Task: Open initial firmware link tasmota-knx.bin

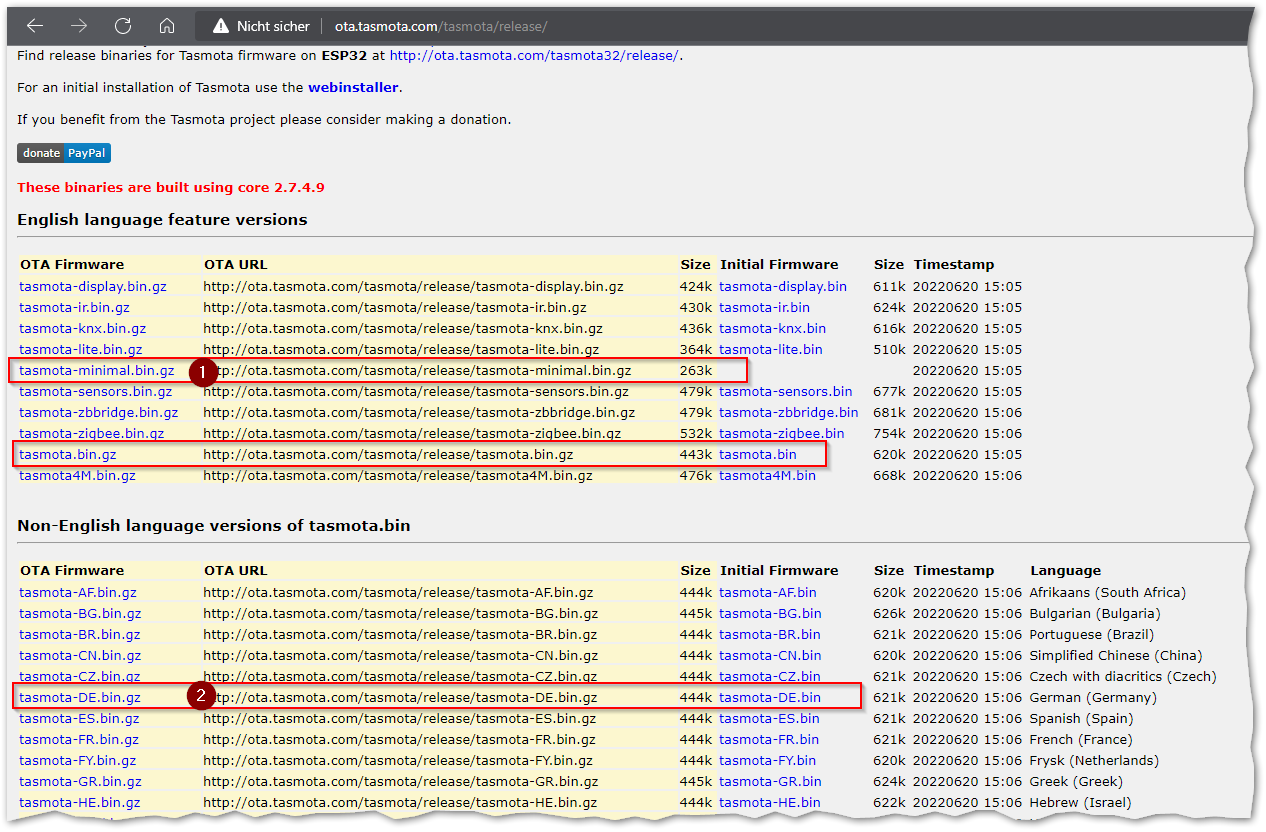Action: tap(773, 329)
